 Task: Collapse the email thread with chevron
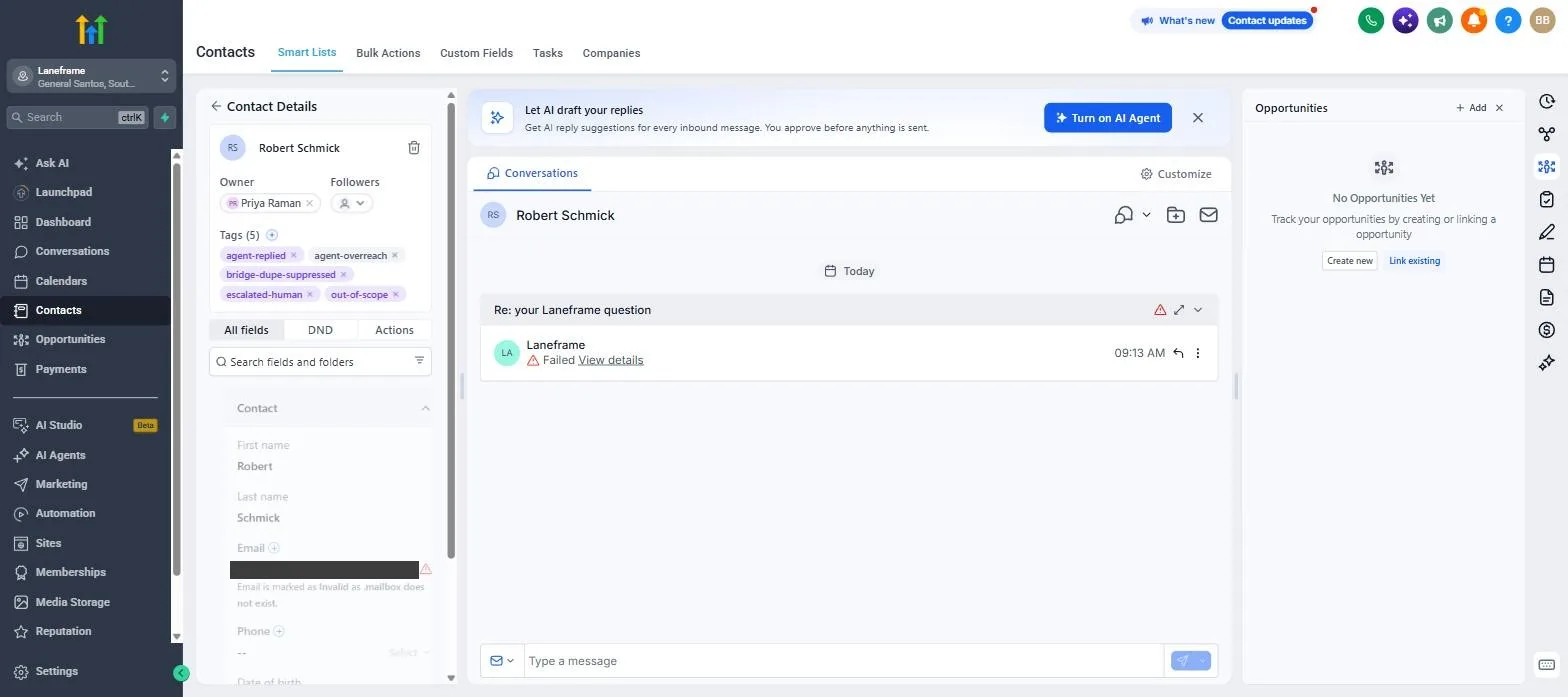pyautogui.click(x=1198, y=310)
